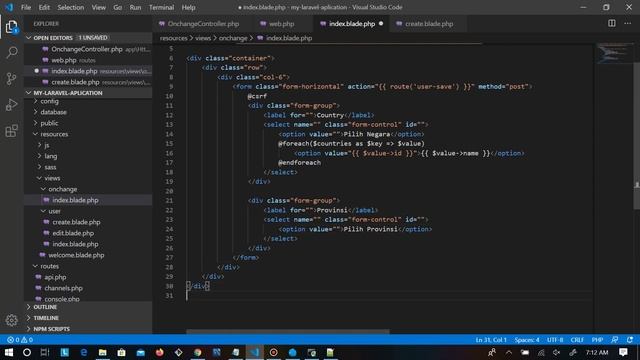640x360 pixels.
Task: Open the View menu
Action: [98, 7]
